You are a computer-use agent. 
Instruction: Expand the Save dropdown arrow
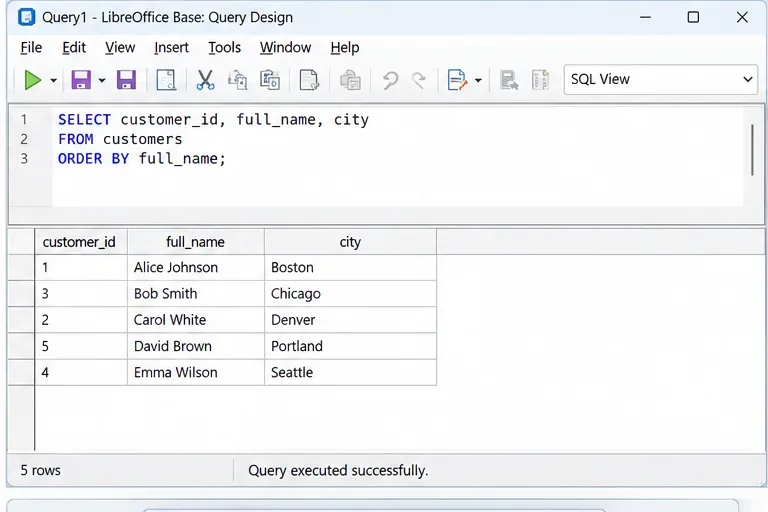pyautogui.click(x=102, y=80)
